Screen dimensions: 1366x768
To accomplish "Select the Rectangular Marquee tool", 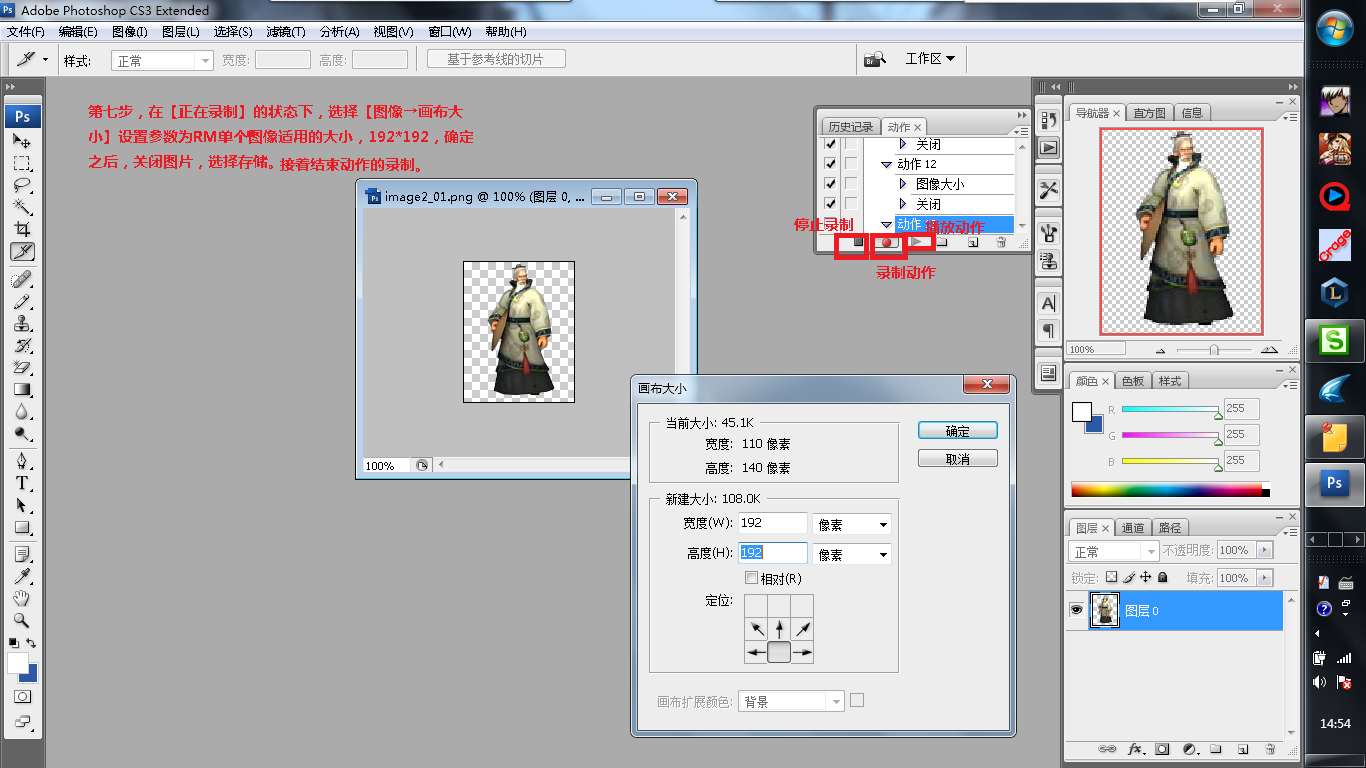I will click(22, 163).
